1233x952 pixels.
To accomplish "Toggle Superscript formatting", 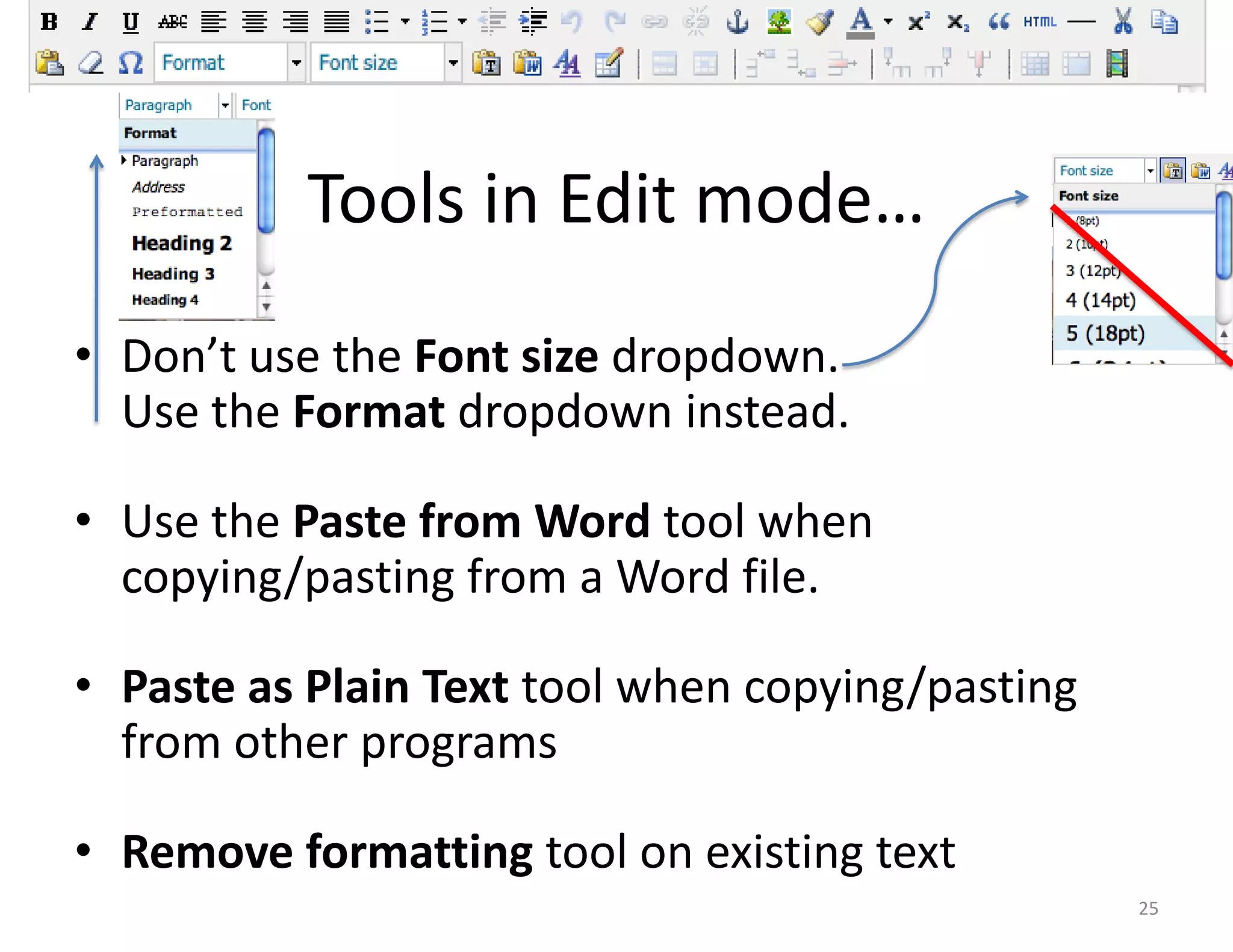I will point(918,22).
